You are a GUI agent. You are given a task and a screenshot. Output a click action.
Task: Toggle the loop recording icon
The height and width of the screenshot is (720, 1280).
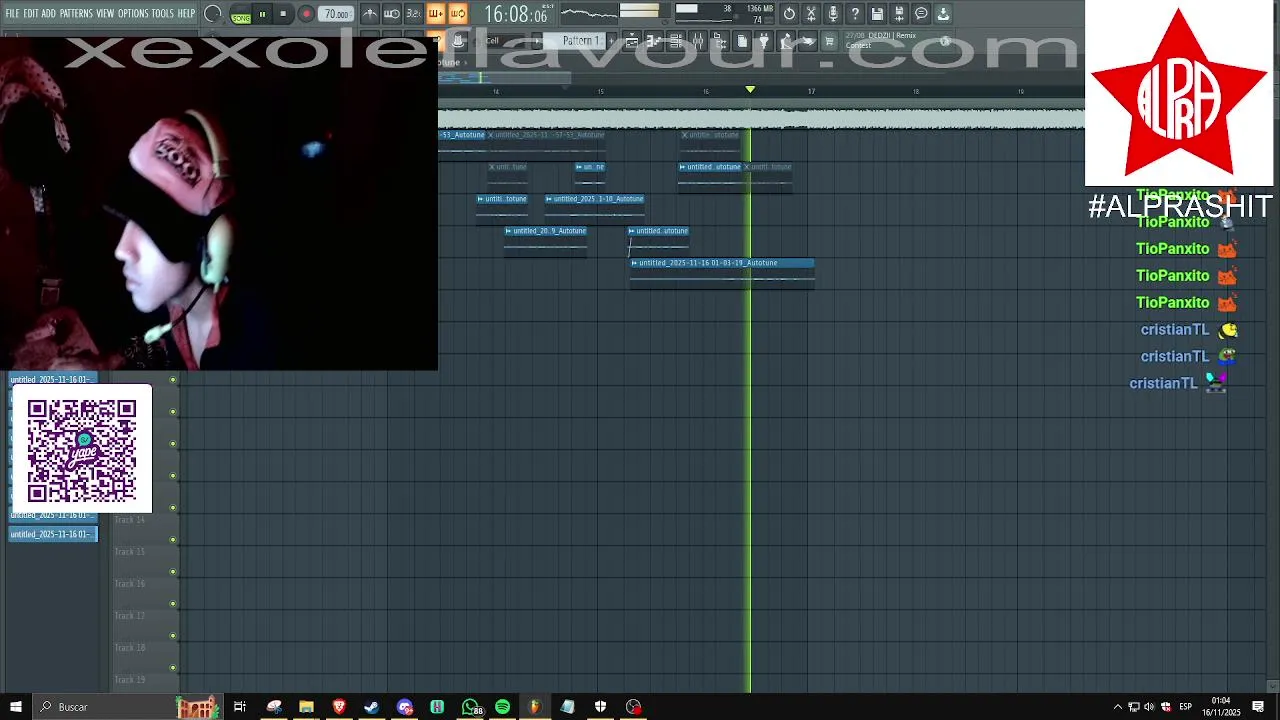pyautogui.click(x=458, y=14)
